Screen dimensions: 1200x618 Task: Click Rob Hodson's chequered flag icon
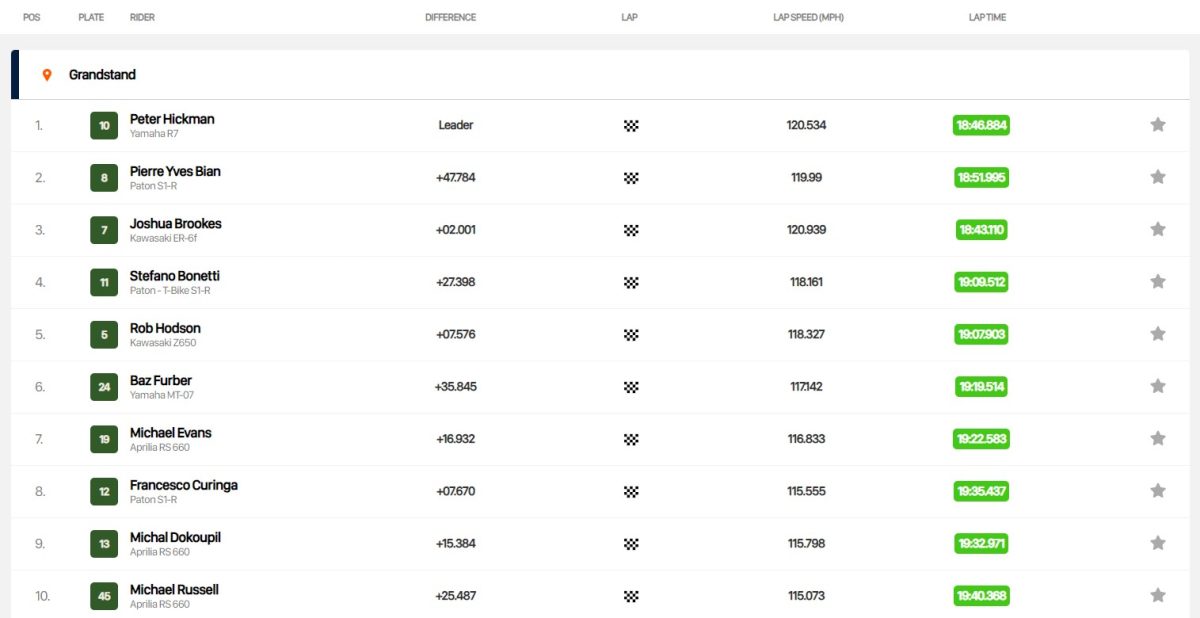[x=631, y=334]
